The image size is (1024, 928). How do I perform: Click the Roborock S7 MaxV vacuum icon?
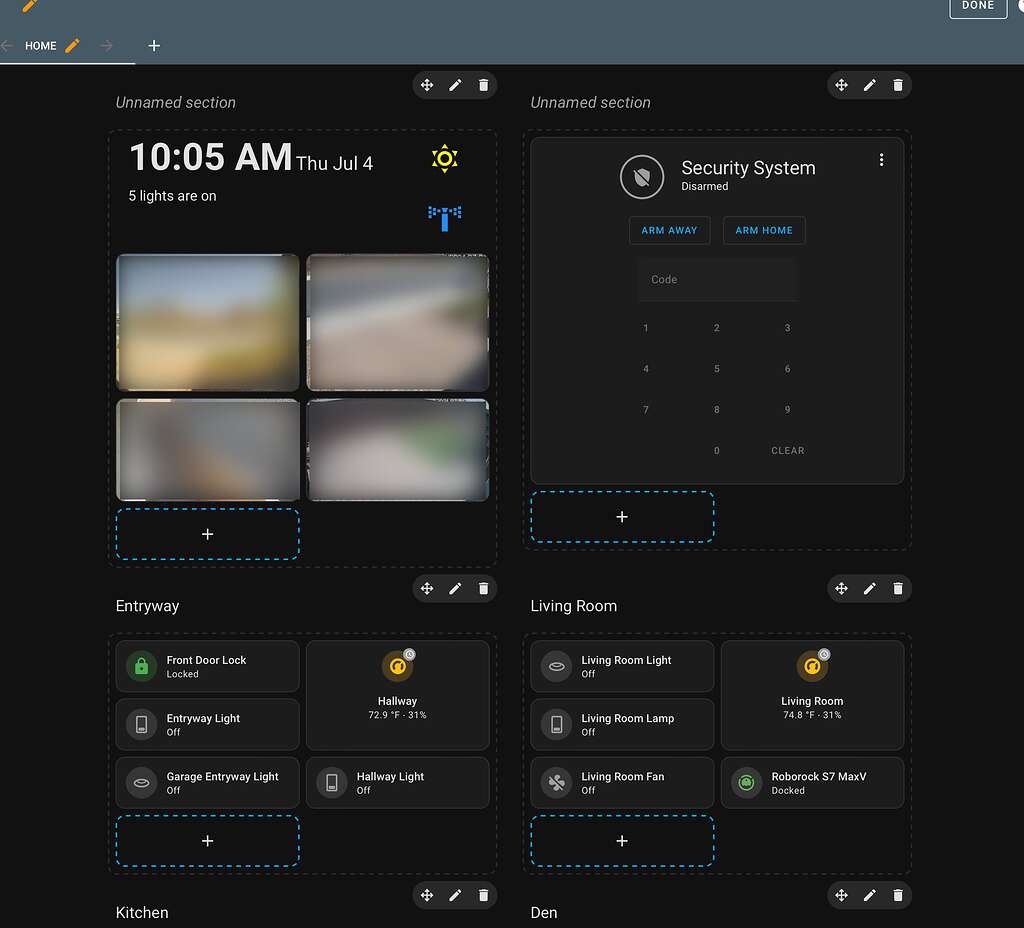pyautogui.click(x=745, y=783)
